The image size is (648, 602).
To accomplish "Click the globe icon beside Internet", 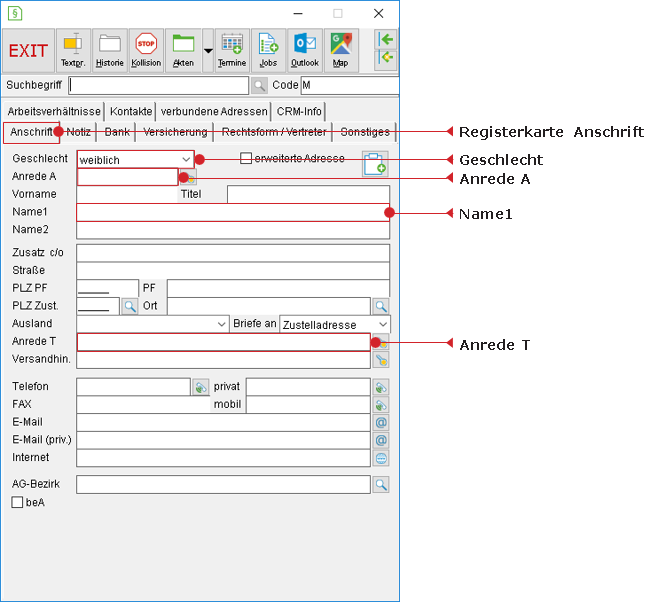I will point(381,458).
